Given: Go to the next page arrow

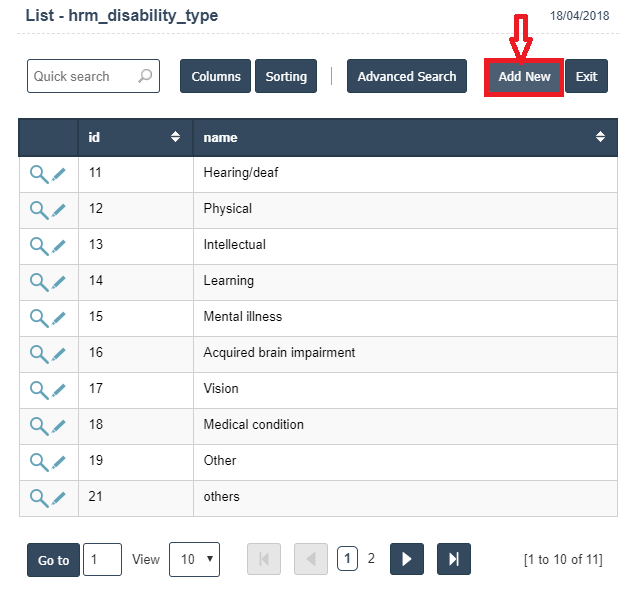Looking at the screenshot, I should [406, 559].
